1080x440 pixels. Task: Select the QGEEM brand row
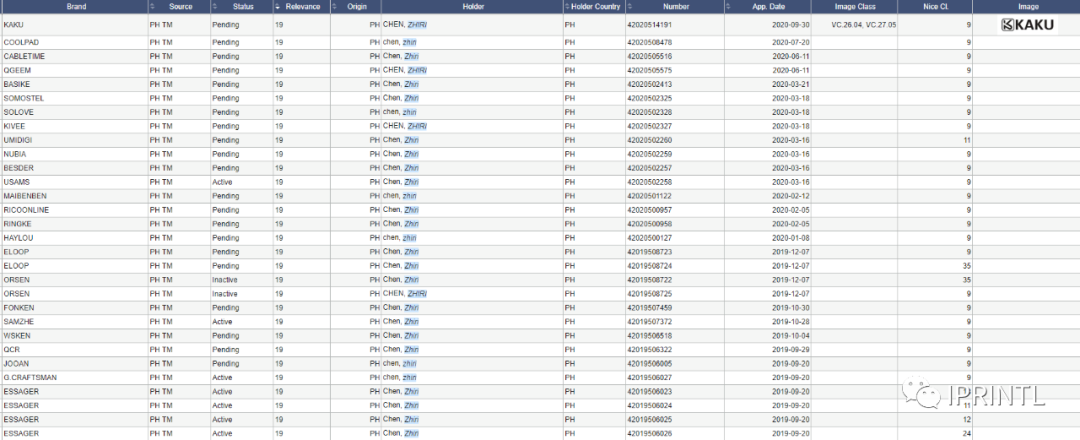tap(540, 70)
